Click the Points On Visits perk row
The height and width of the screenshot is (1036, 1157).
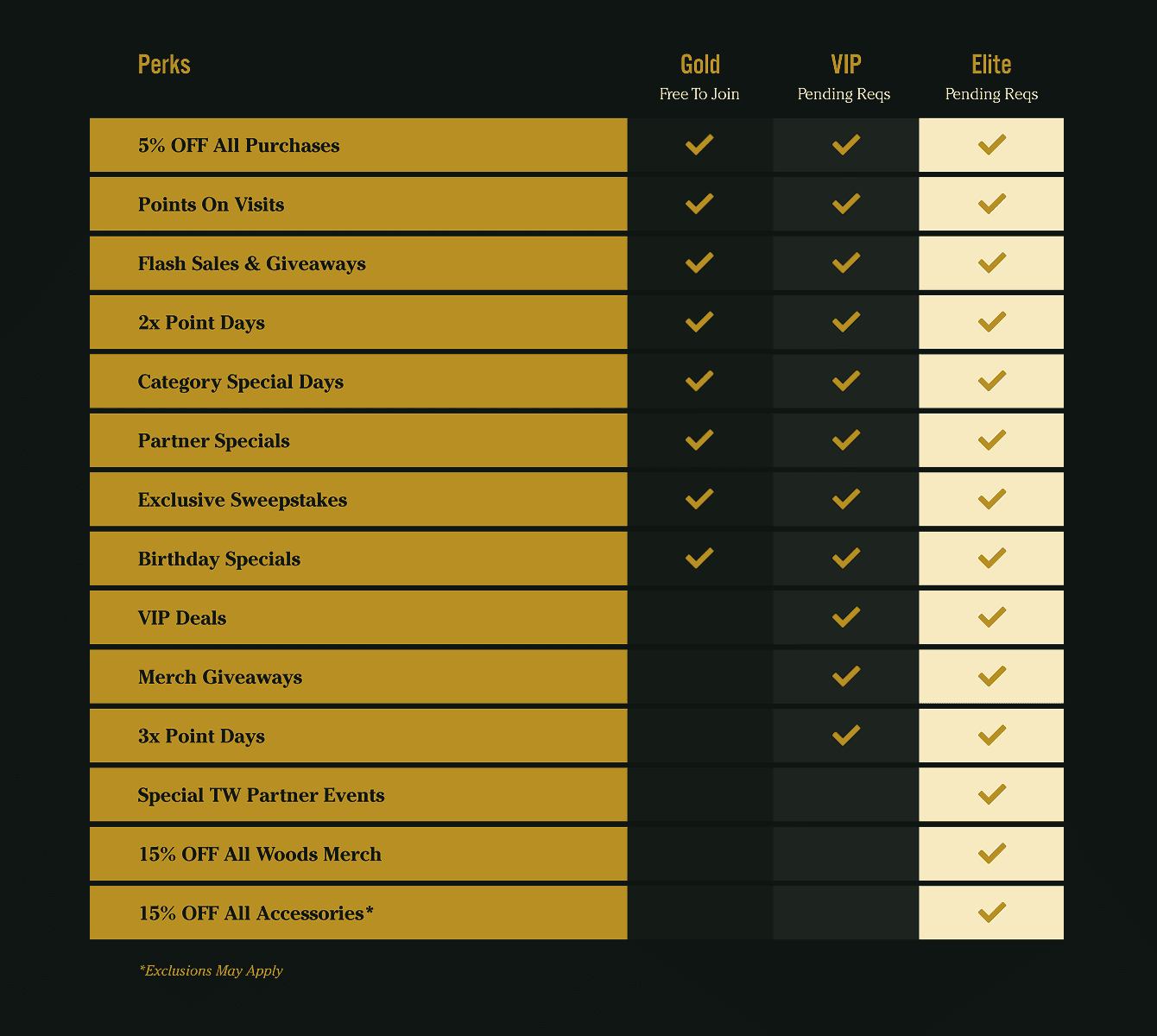click(358, 204)
